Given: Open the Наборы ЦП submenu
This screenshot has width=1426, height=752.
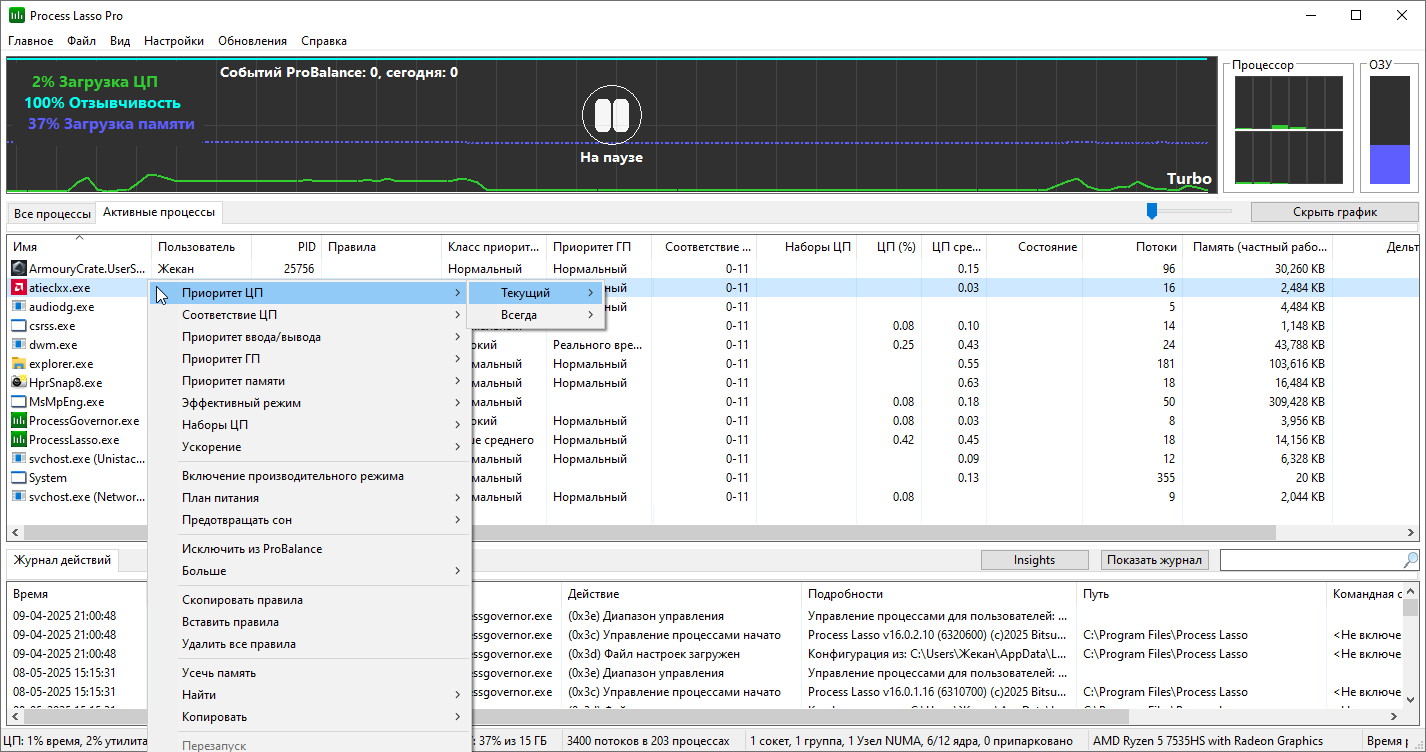Looking at the screenshot, I should coord(309,425).
